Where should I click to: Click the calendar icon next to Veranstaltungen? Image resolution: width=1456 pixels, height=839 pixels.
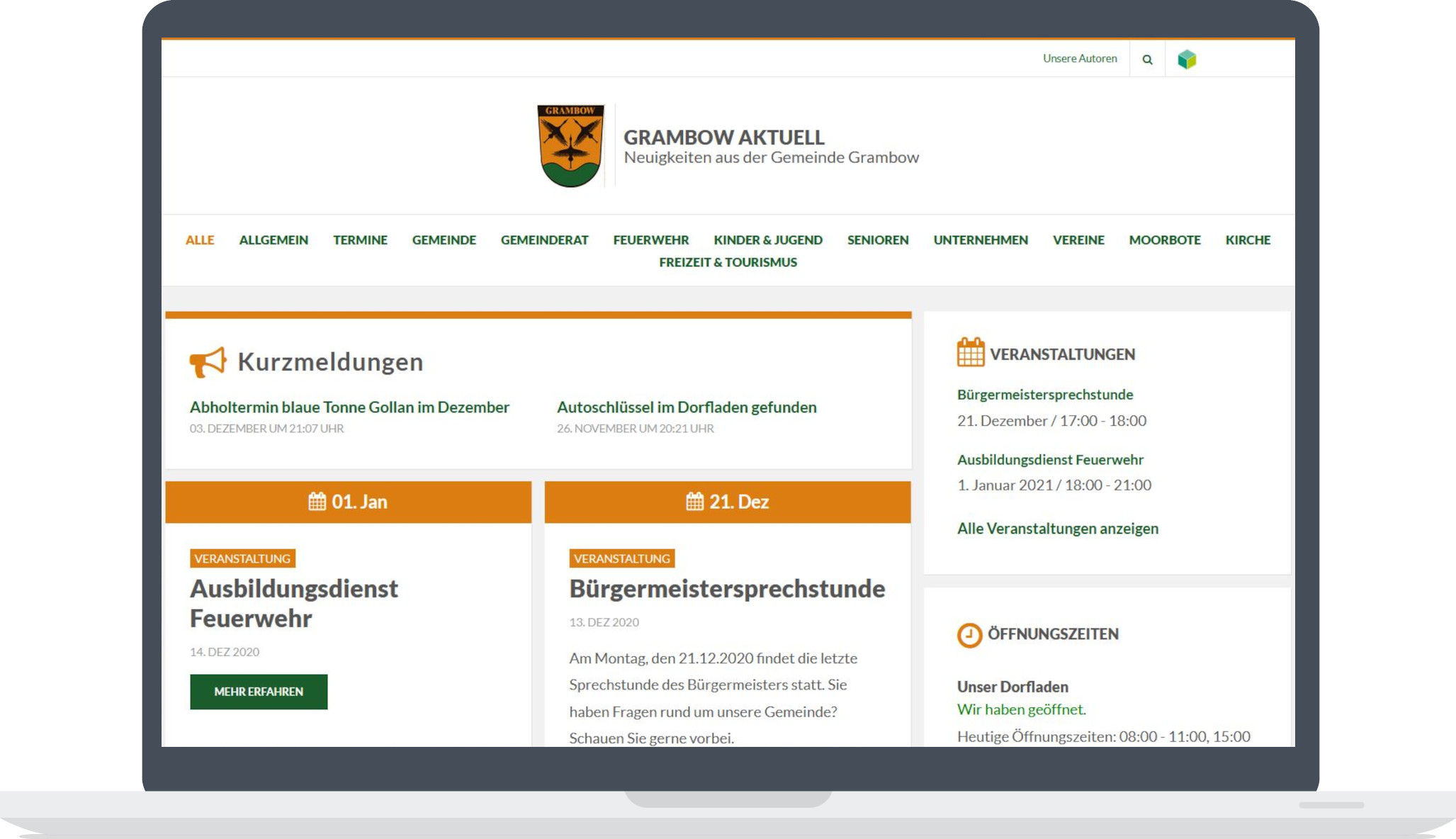971,352
